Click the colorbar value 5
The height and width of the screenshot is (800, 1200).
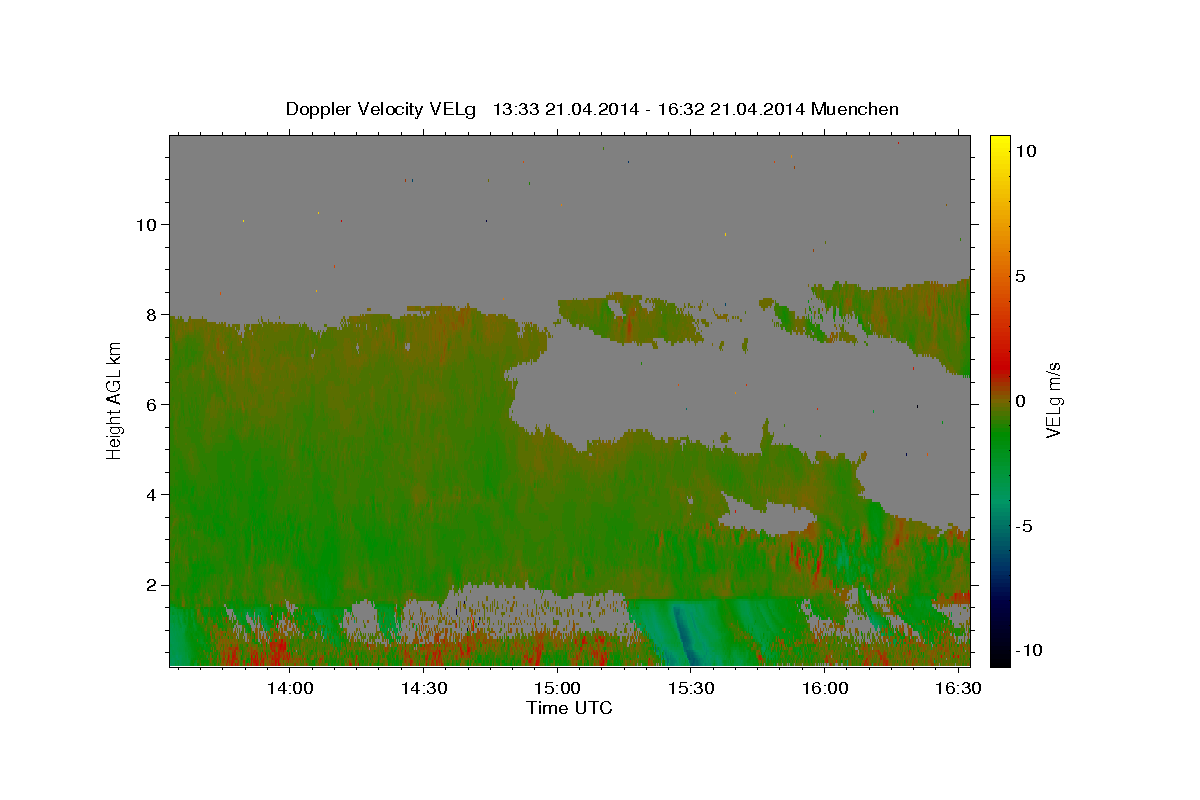1020,276
